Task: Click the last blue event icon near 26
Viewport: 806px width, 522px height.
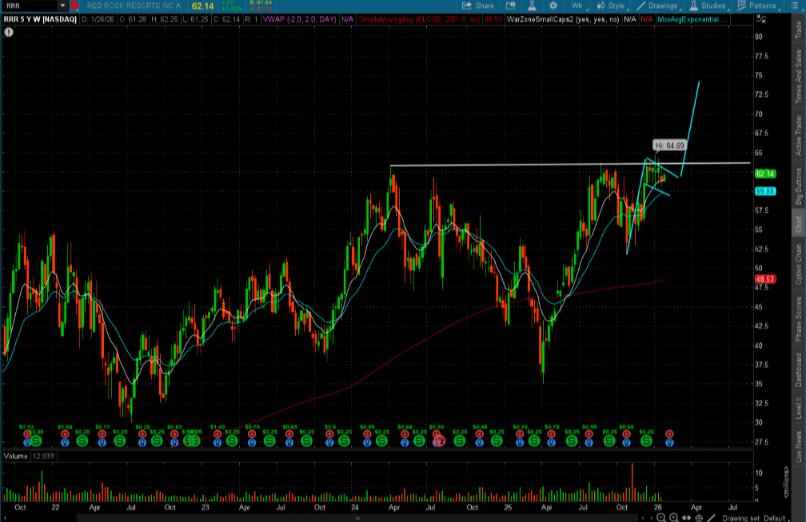Action: point(669,442)
